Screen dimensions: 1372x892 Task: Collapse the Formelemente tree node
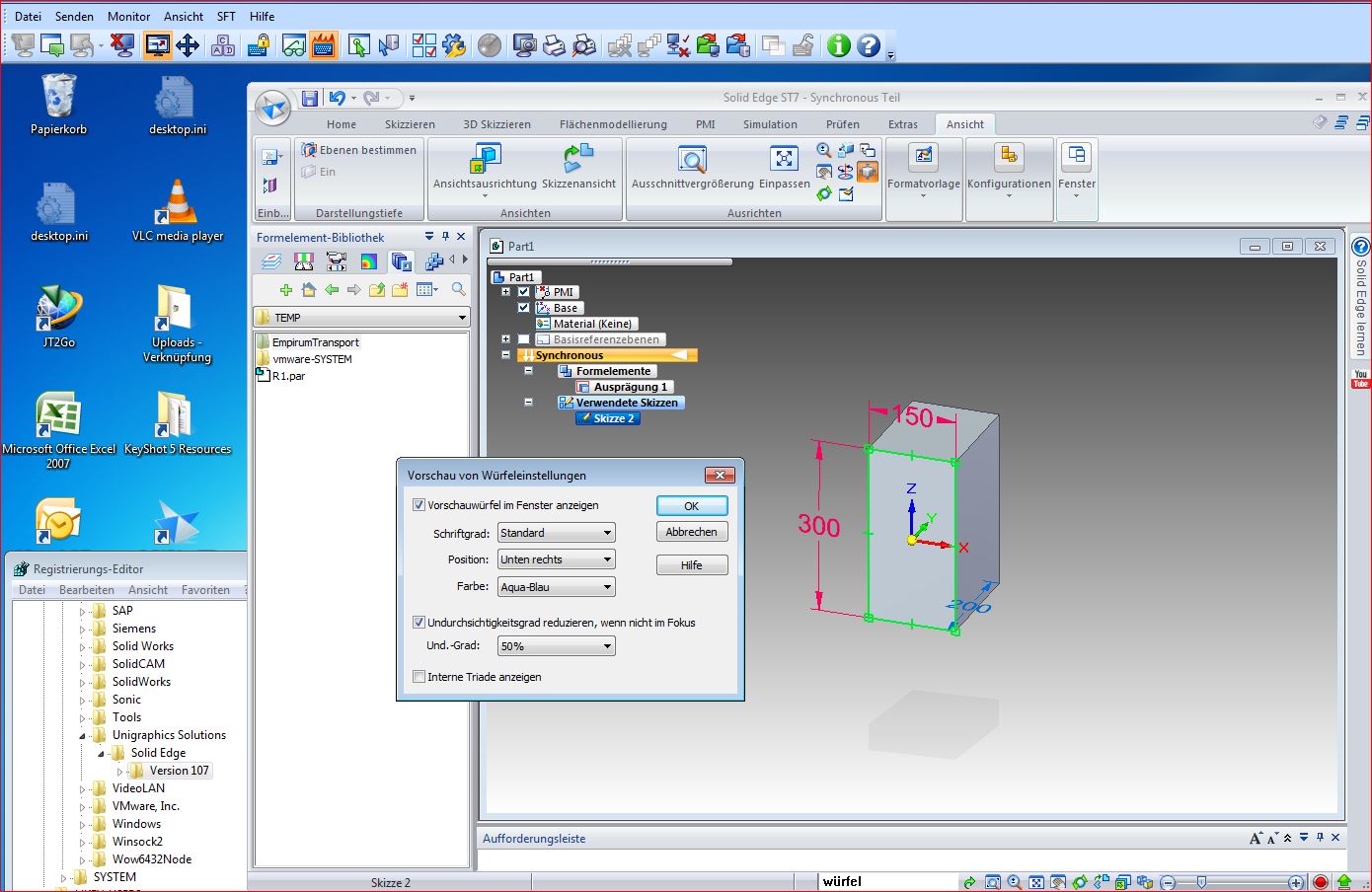(x=529, y=371)
